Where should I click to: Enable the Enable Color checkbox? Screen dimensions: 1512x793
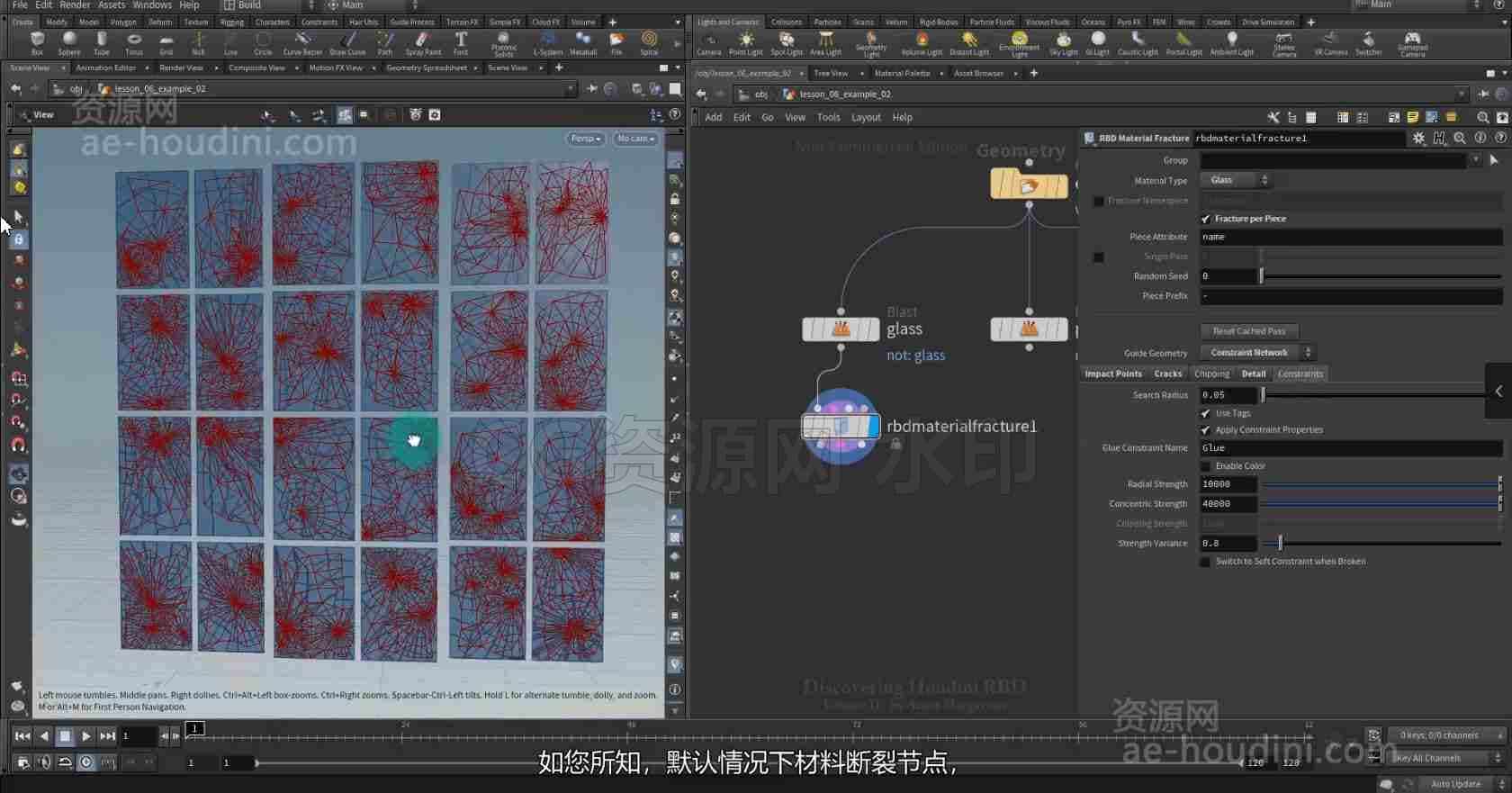[x=1206, y=466]
